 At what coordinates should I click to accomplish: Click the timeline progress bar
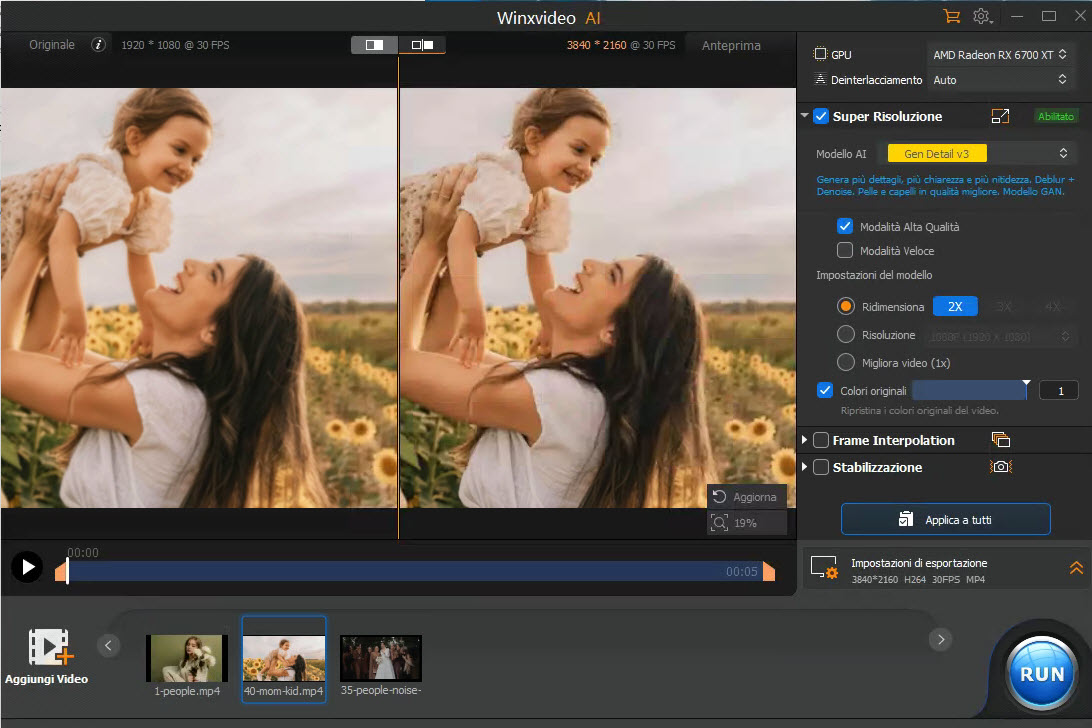(415, 571)
